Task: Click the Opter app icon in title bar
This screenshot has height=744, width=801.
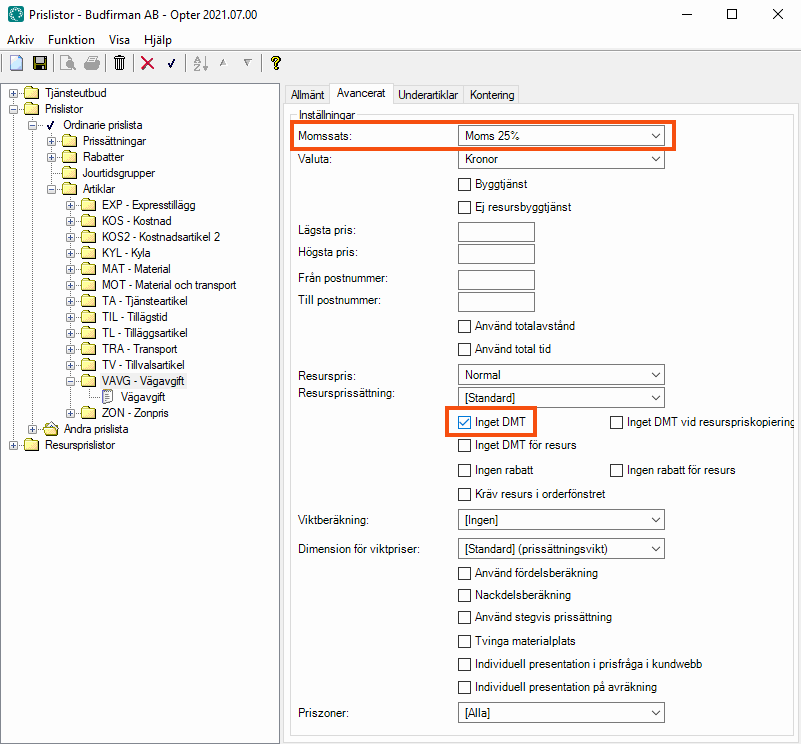Action: (x=16, y=14)
